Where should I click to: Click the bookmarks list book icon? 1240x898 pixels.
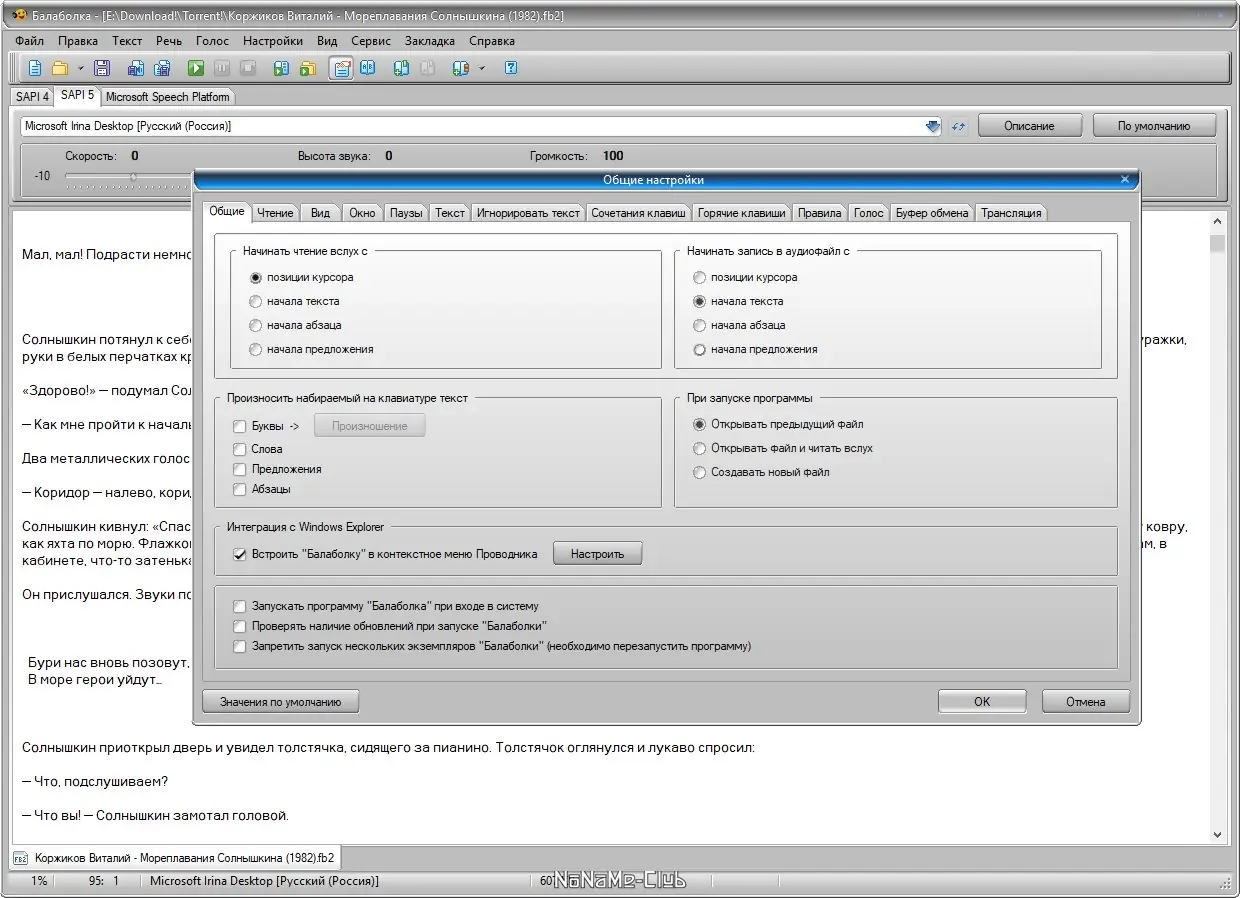click(x=461, y=68)
